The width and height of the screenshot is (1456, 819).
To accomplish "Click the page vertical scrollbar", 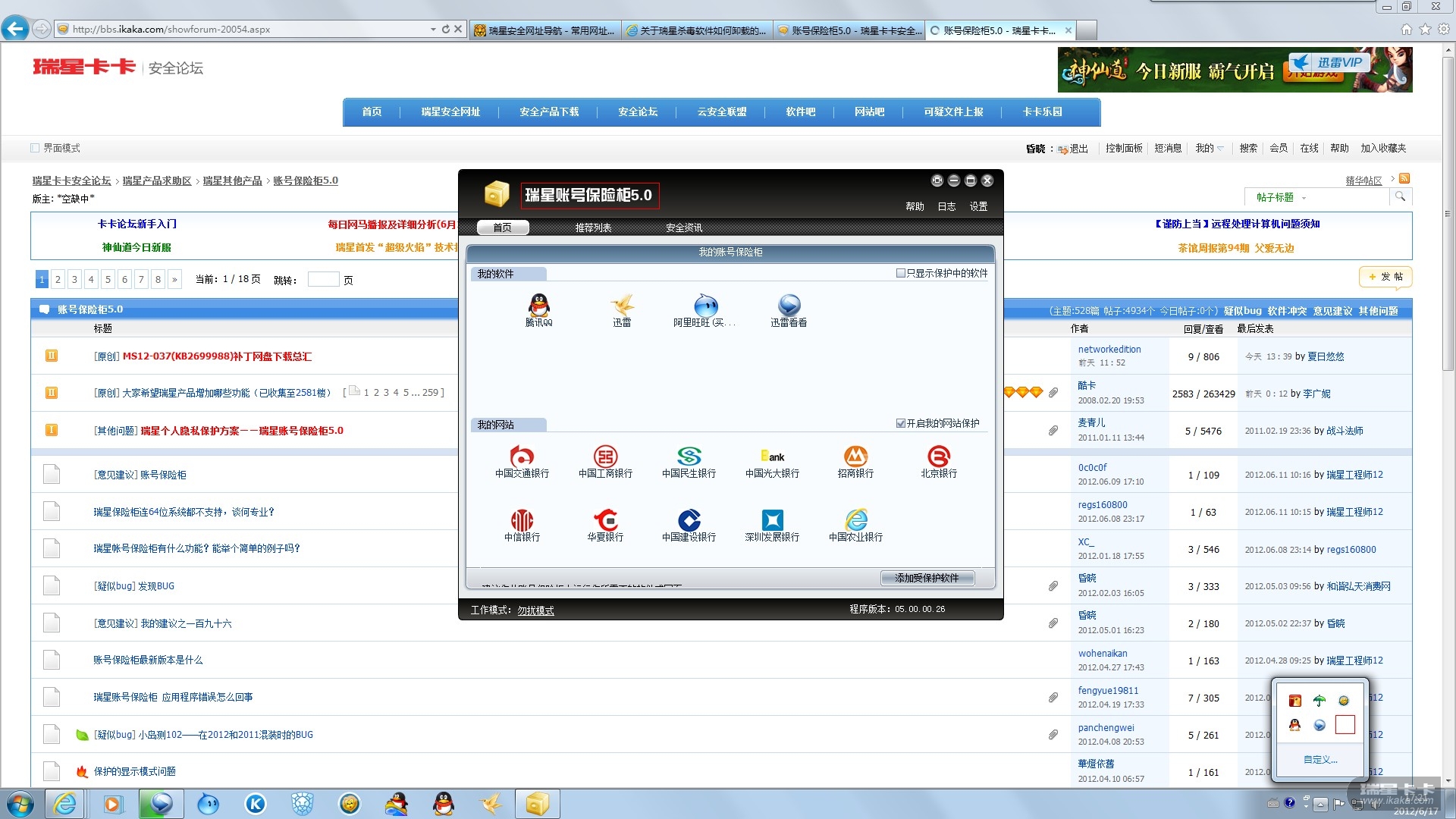I will [1448, 212].
